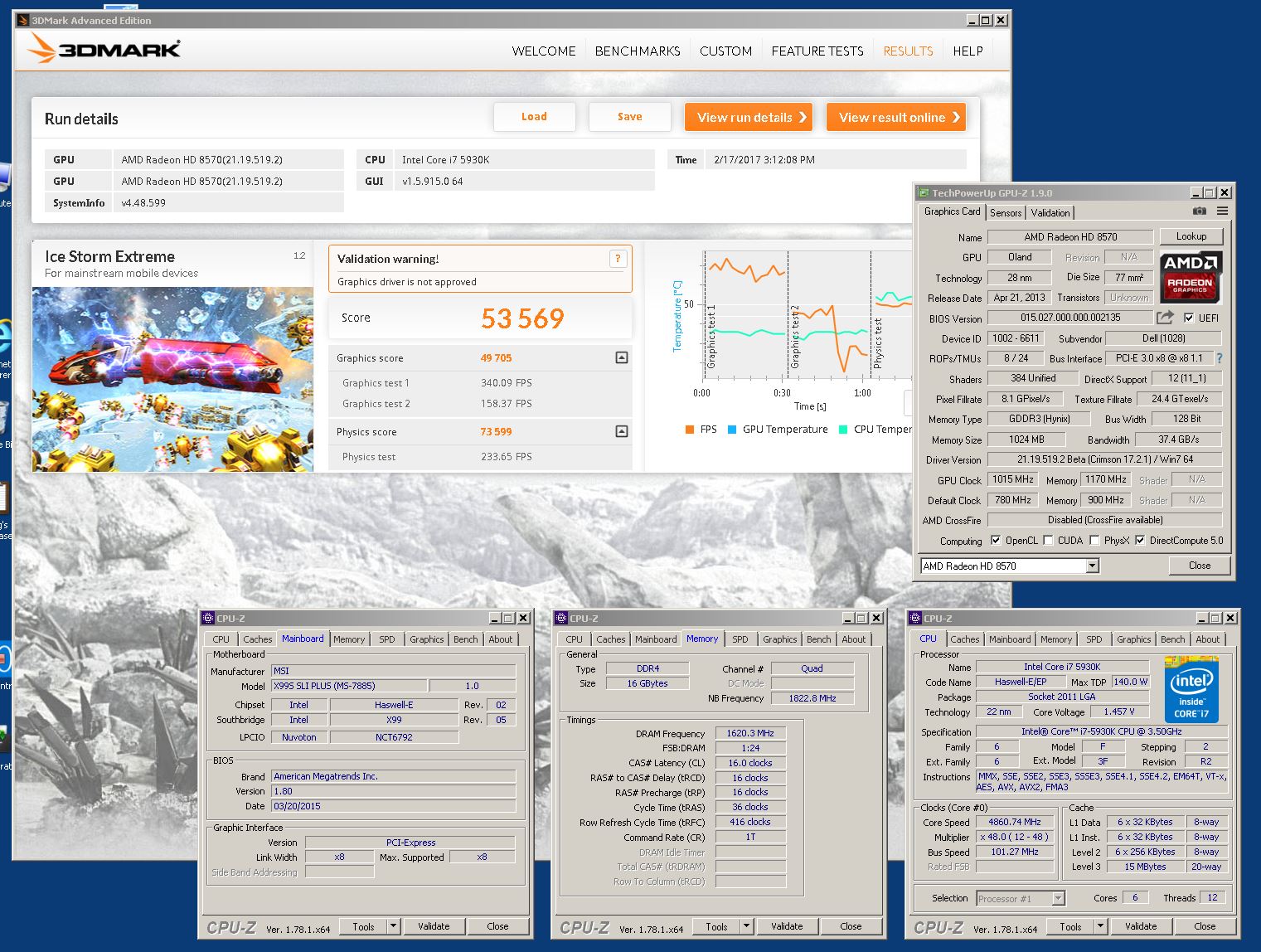Screen dimensions: 1261x952
Task: Open Bench tab in the Mainboard CPU-Z window
Action: 466,639
